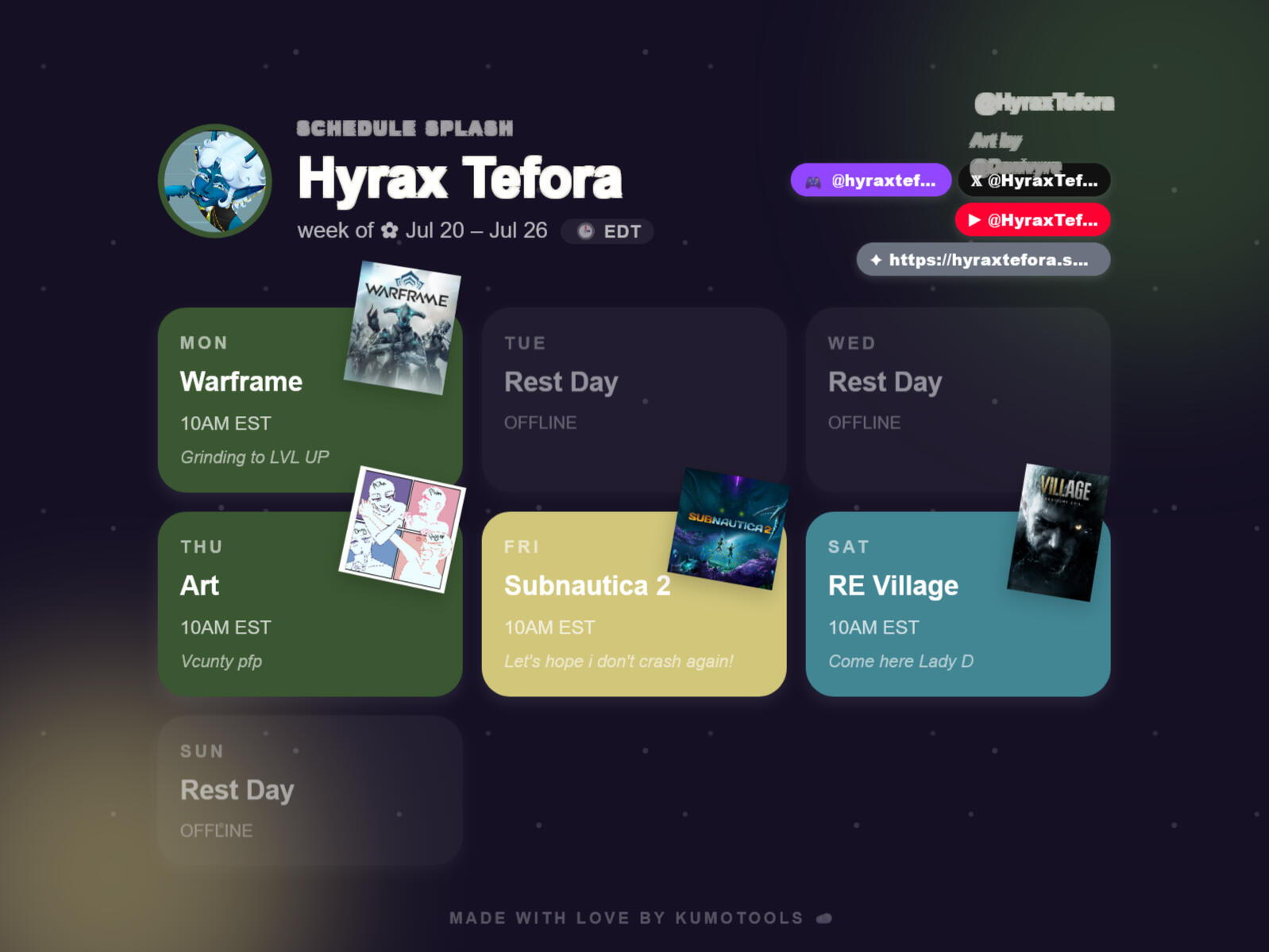Image resolution: width=1269 pixels, height=952 pixels.
Task: Open the black X @HyraxTef... handle pill
Action: coord(1034,180)
